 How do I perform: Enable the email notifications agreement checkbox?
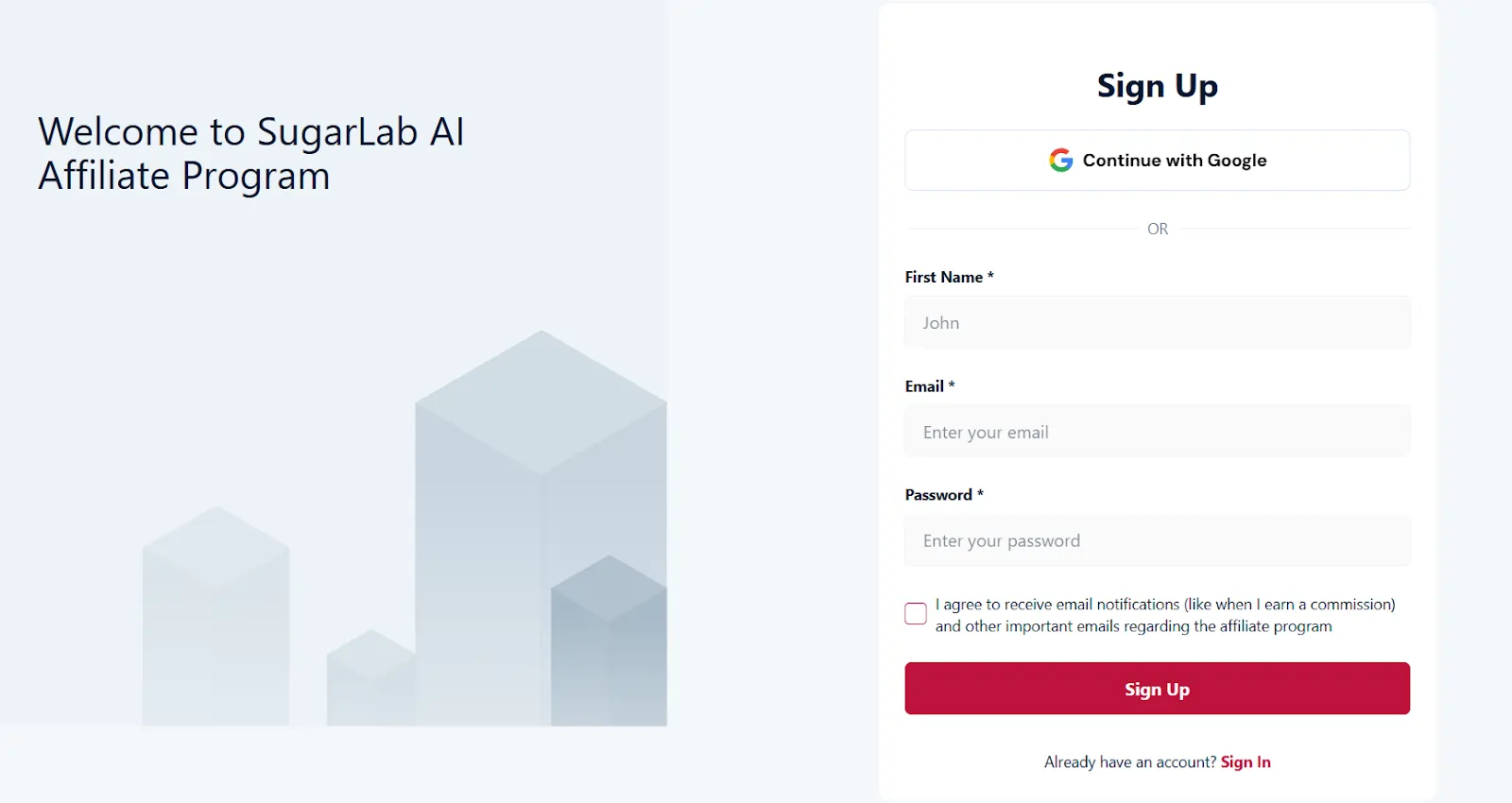(x=914, y=613)
